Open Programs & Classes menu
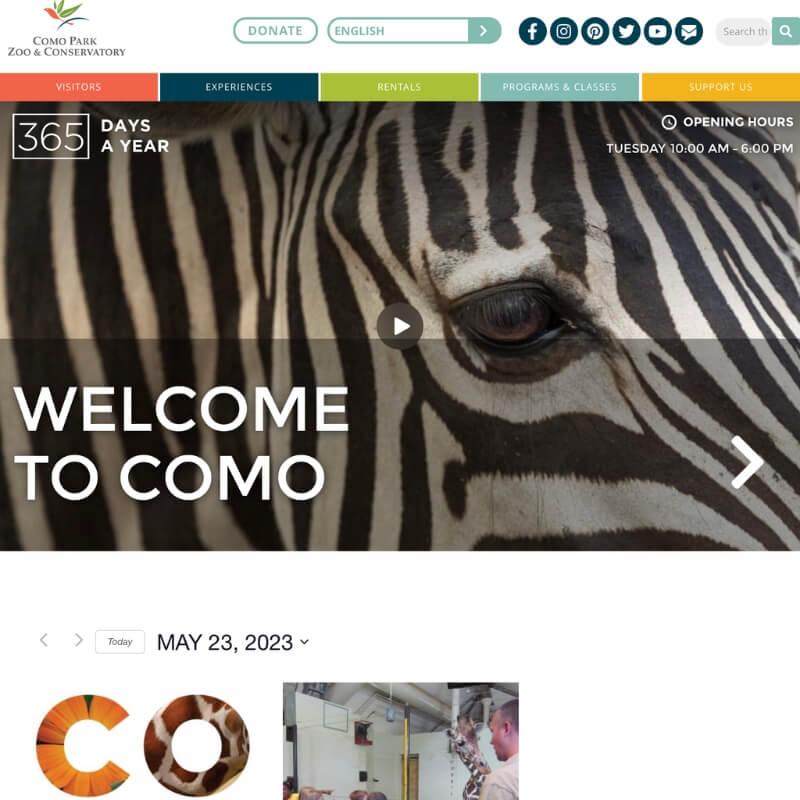Image resolution: width=800 pixels, height=800 pixels. [x=560, y=87]
